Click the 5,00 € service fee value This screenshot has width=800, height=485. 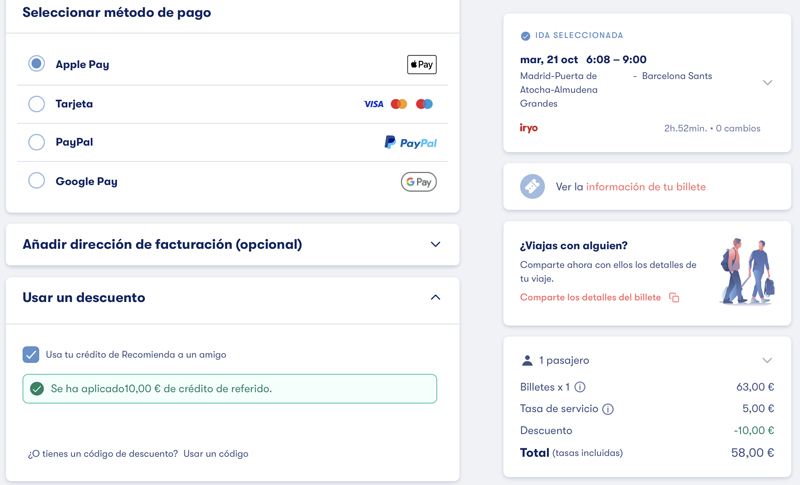click(758, 409)
